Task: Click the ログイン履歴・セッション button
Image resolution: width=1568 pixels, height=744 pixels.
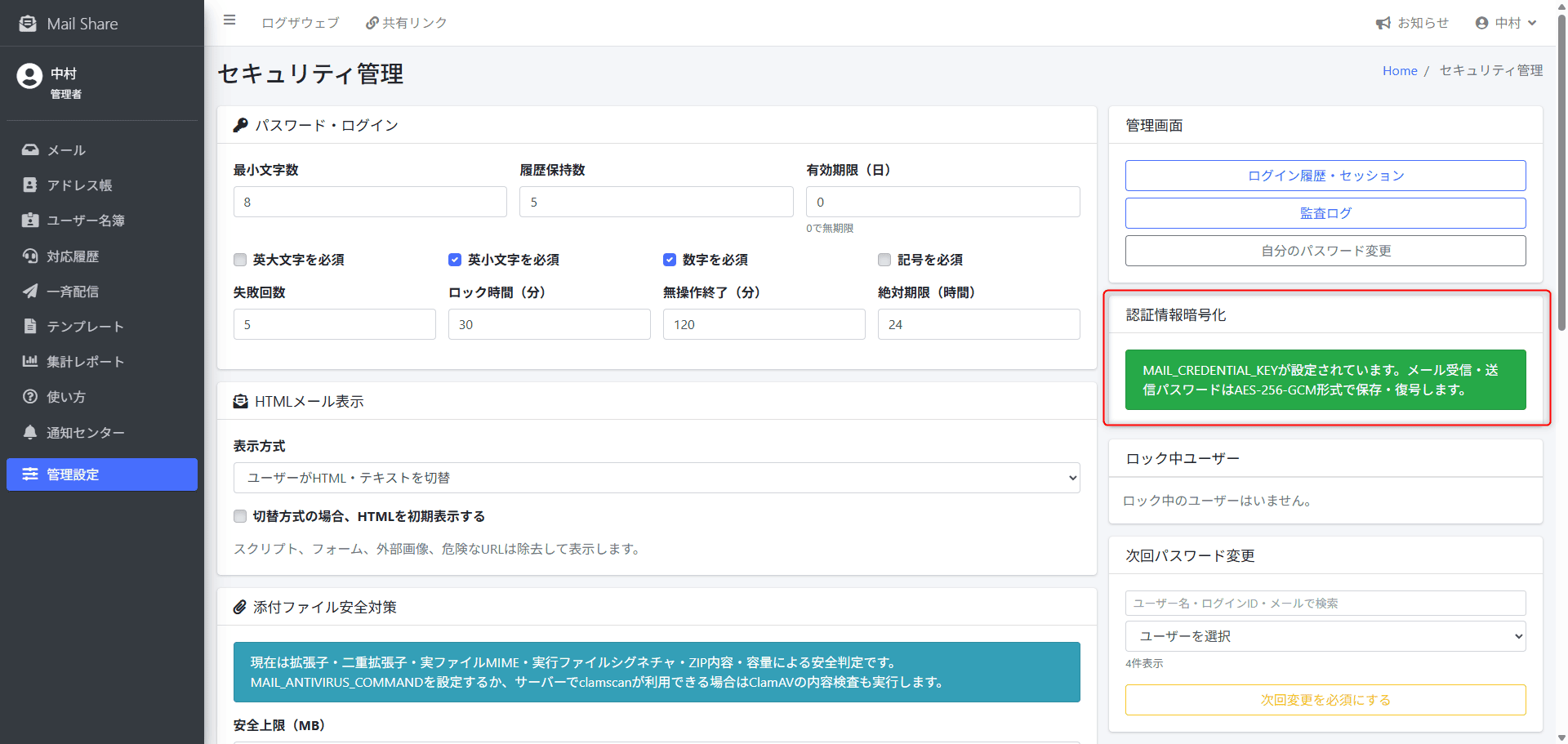Action: coord(1325,176)
